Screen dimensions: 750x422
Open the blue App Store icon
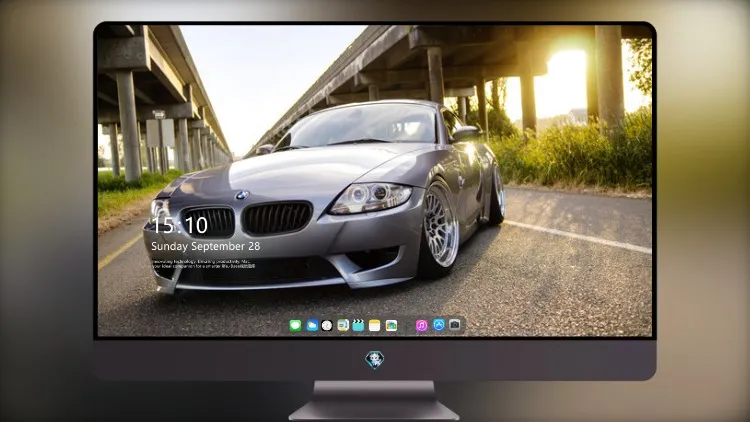pos(439,325)
